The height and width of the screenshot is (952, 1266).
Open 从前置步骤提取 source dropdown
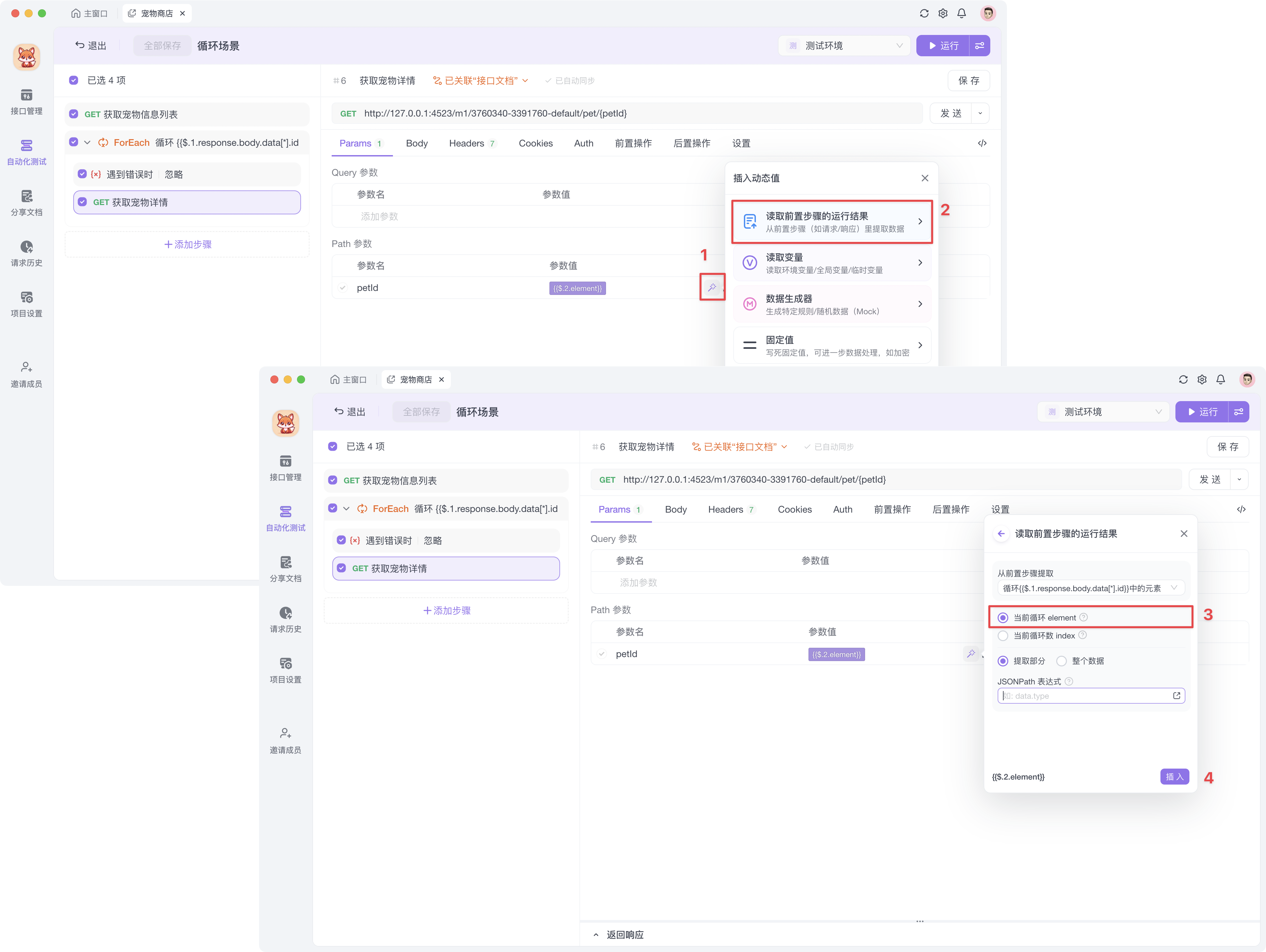(1090, 588)
